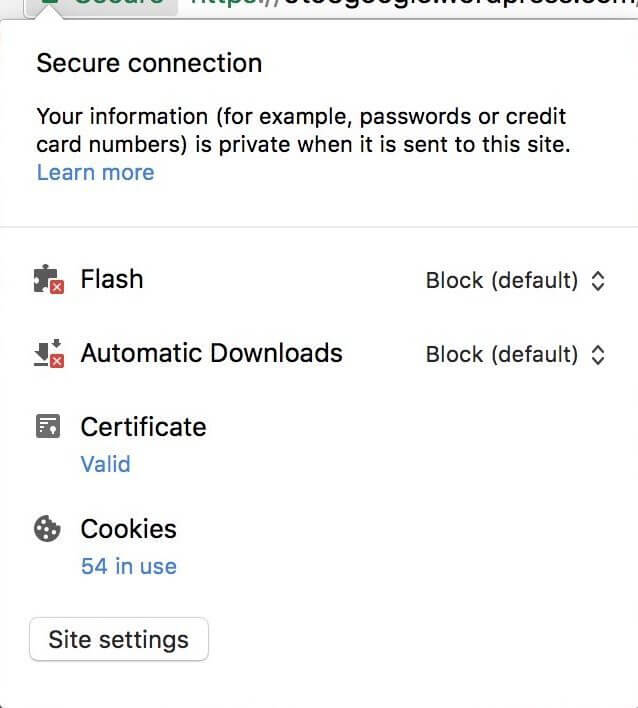Click the Secure connection heading
638x708 pixels.
click(x=149, y=64)
